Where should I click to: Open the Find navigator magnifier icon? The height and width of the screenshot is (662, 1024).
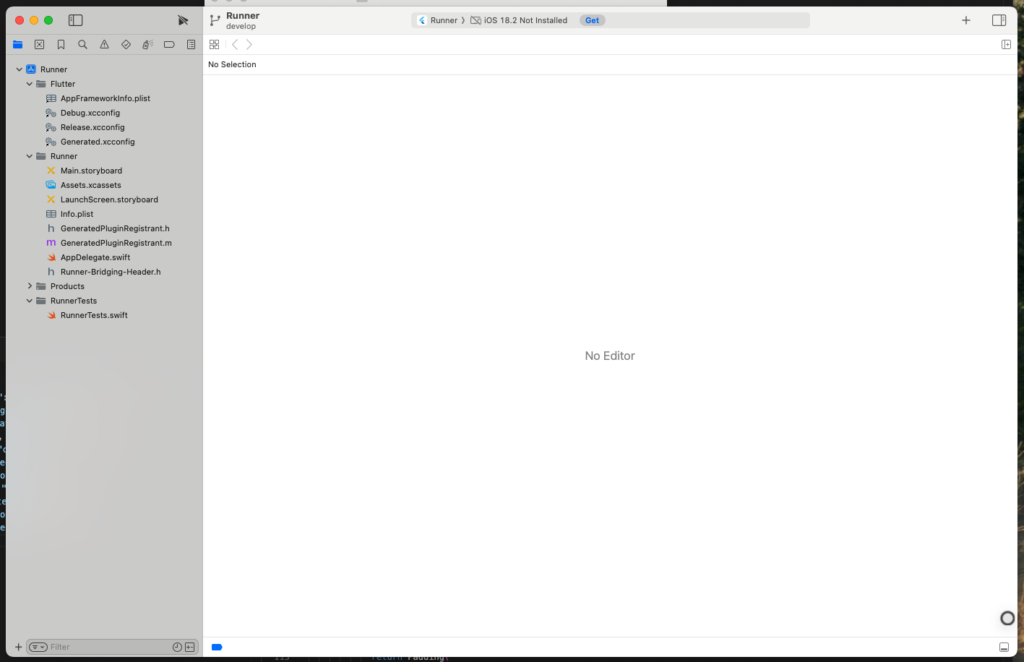point(82,44)
